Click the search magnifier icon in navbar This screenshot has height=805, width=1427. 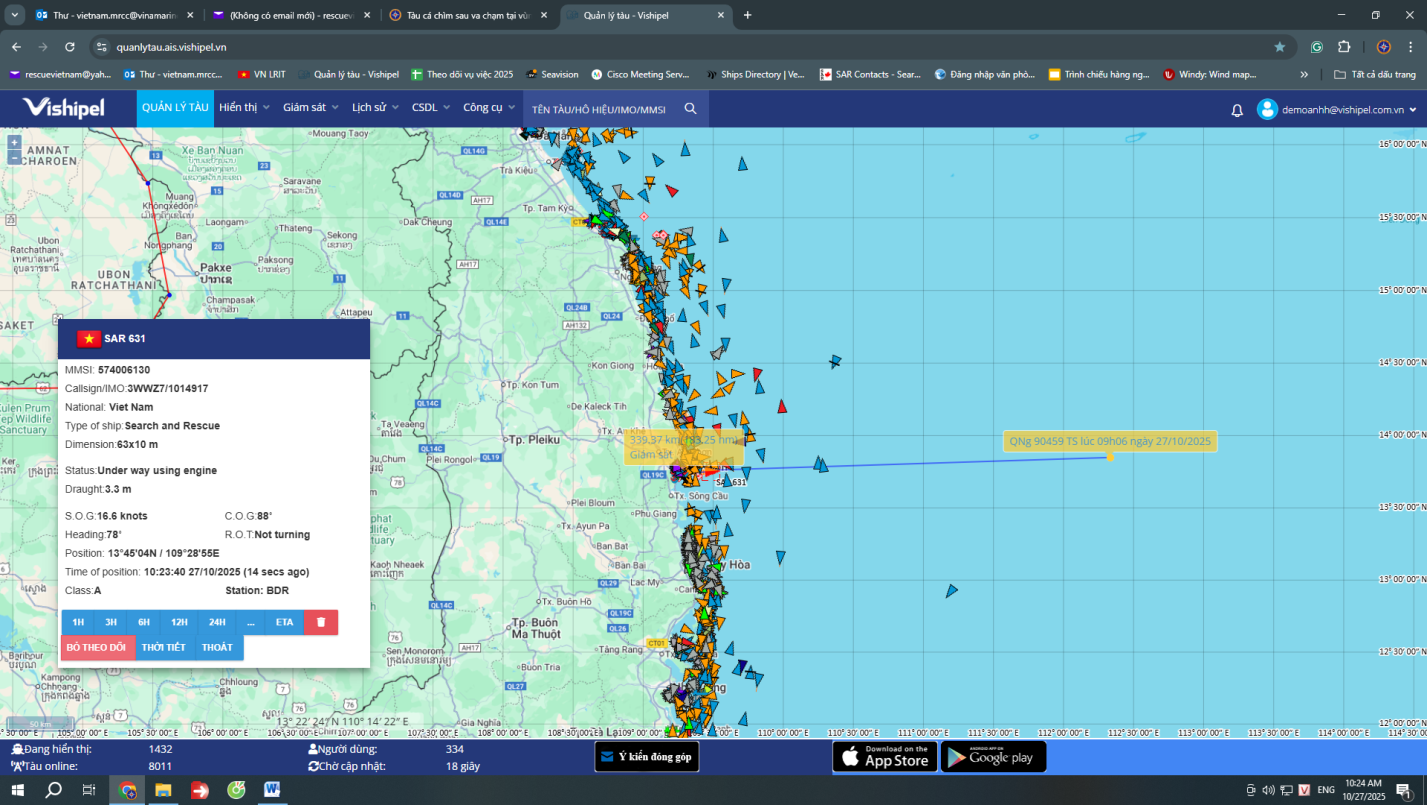click(690, 108)
